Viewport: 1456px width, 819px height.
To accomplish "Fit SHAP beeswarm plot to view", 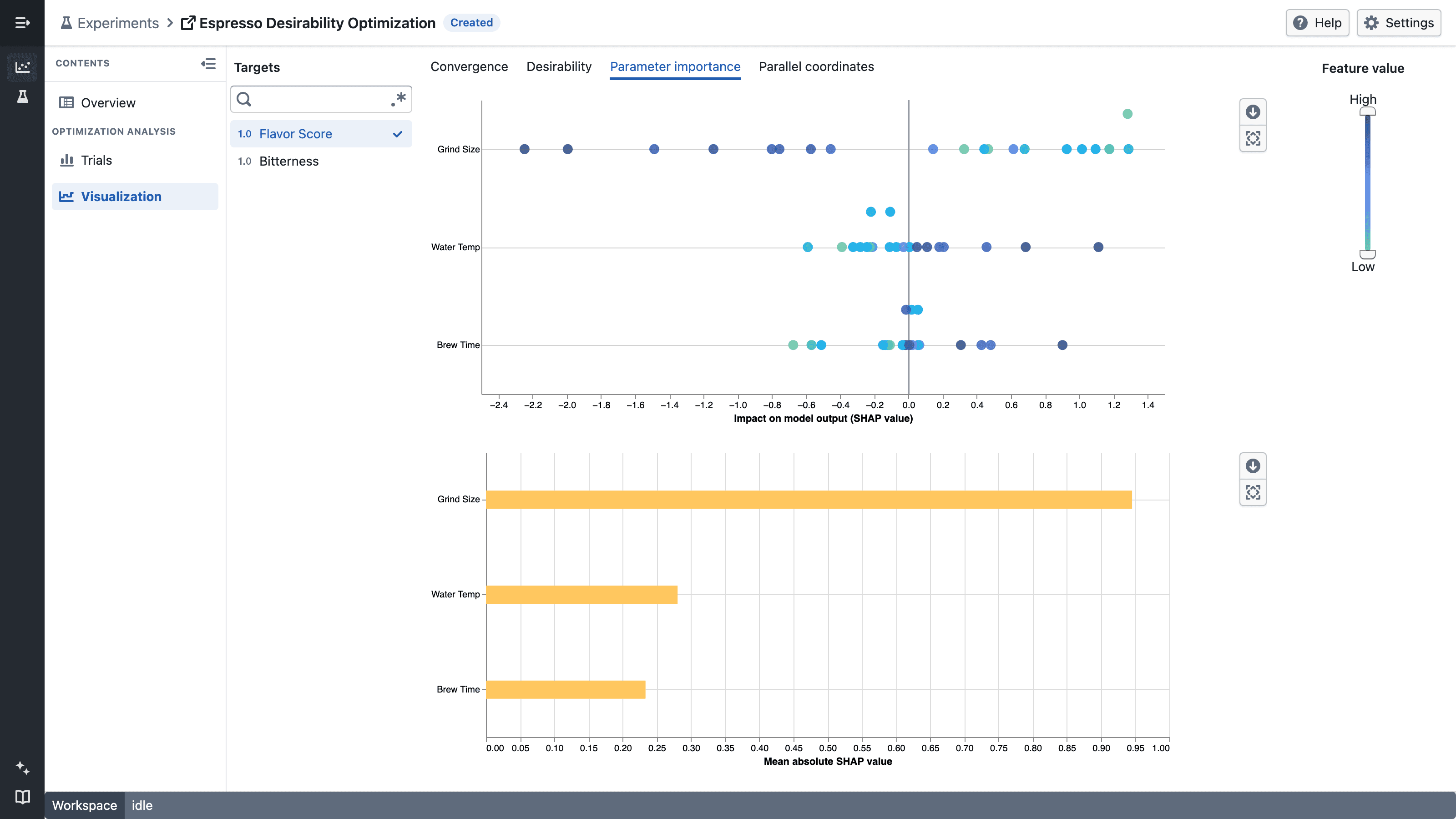I will click(1253, 138).
